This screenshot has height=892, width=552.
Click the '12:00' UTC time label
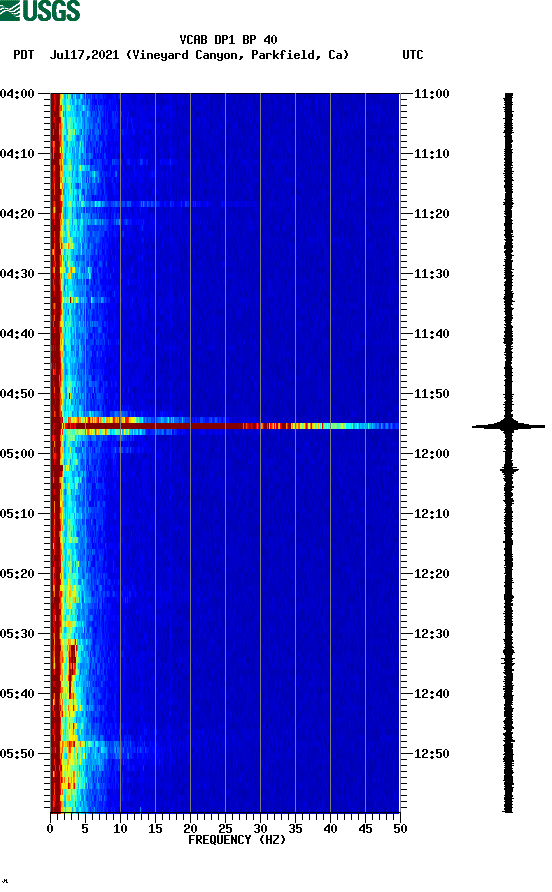(x=432, y=454)
